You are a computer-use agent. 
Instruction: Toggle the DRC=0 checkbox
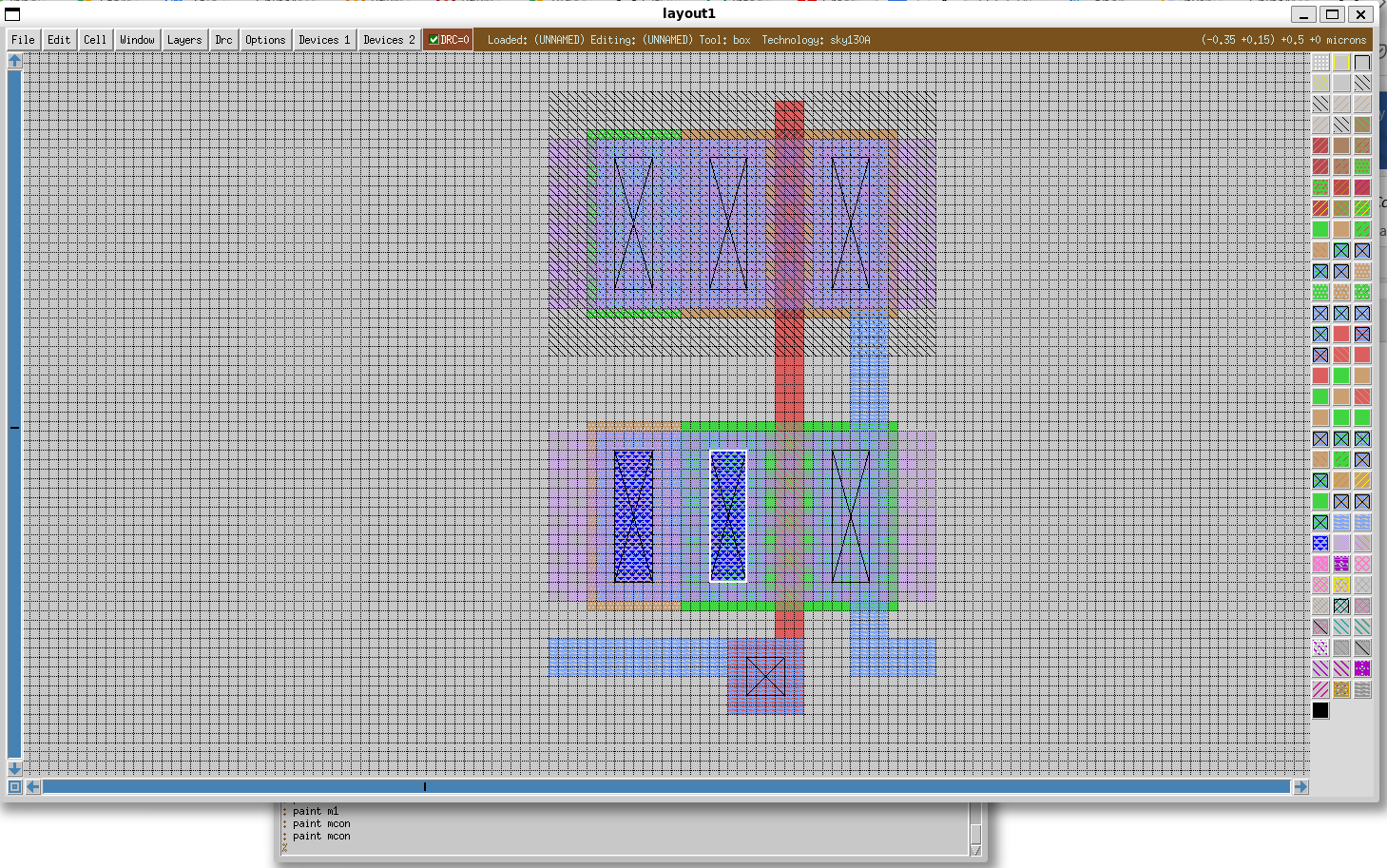(433, 40)
